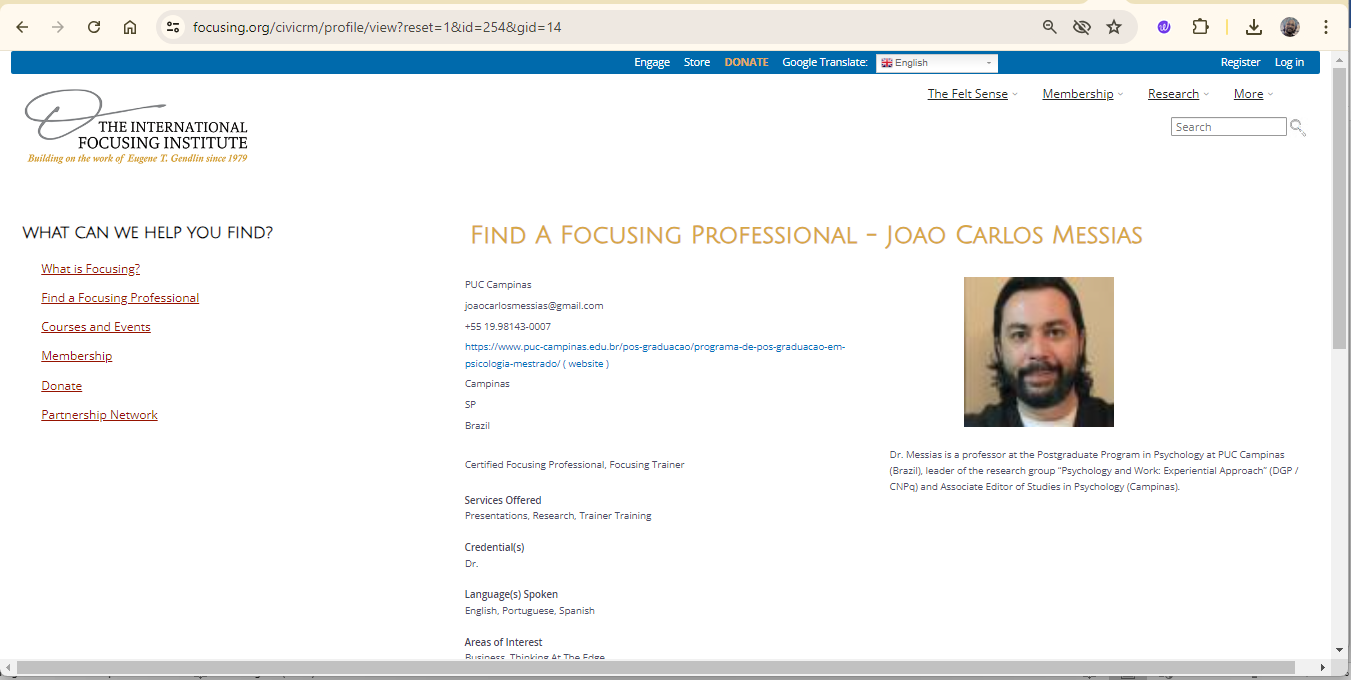Click the PUC Campinas text
The image size is (1351, 680).
point(498,285)
